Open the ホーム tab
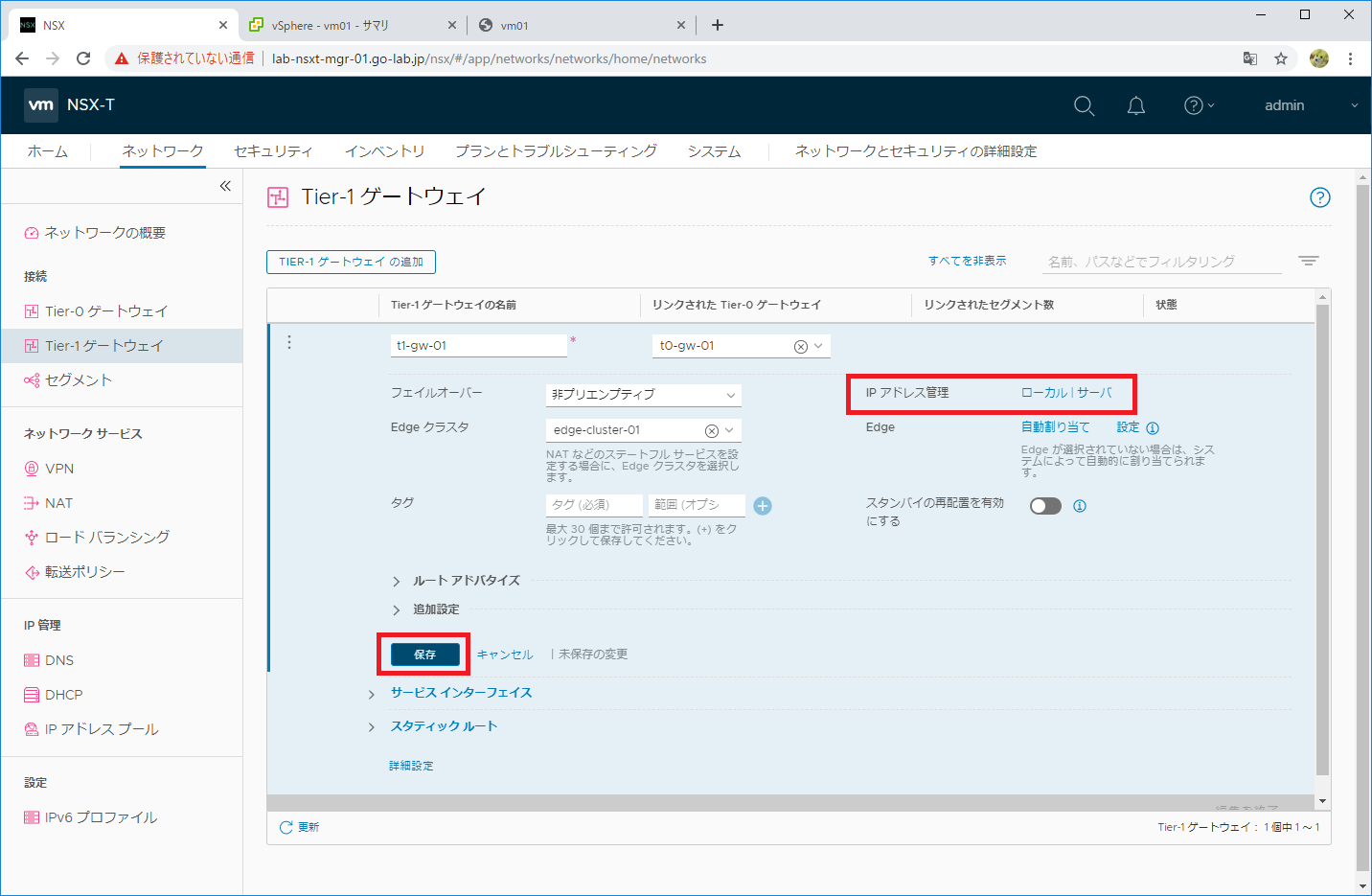Viewport: 1372px width, 896px height. click(47, 151)
